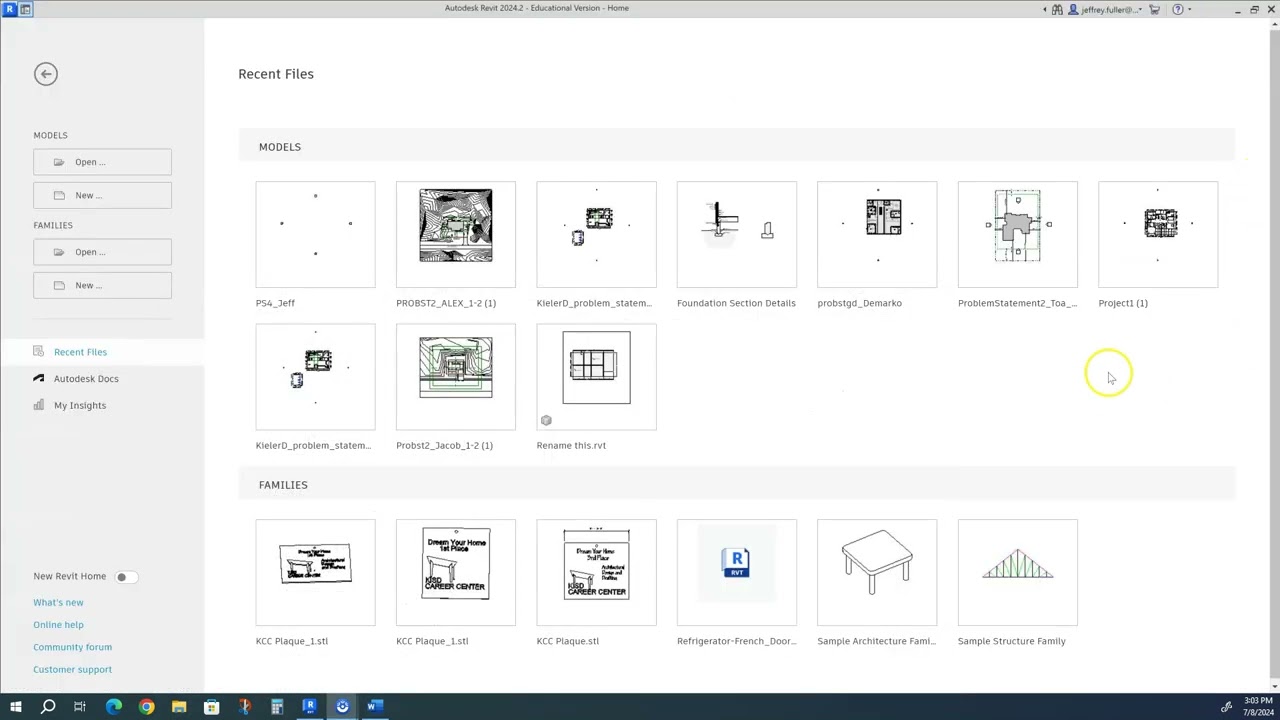
Task: Click the Sample Structure Family label
Action: [x=1011, y=641]
